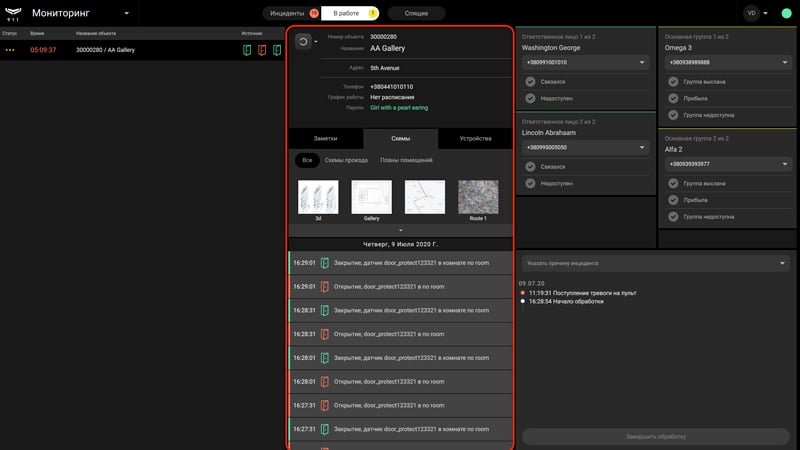The height and width of the screenshot is (450, 800).
Task: Check "Связался" for Washington George
Action: click(531, 82)
